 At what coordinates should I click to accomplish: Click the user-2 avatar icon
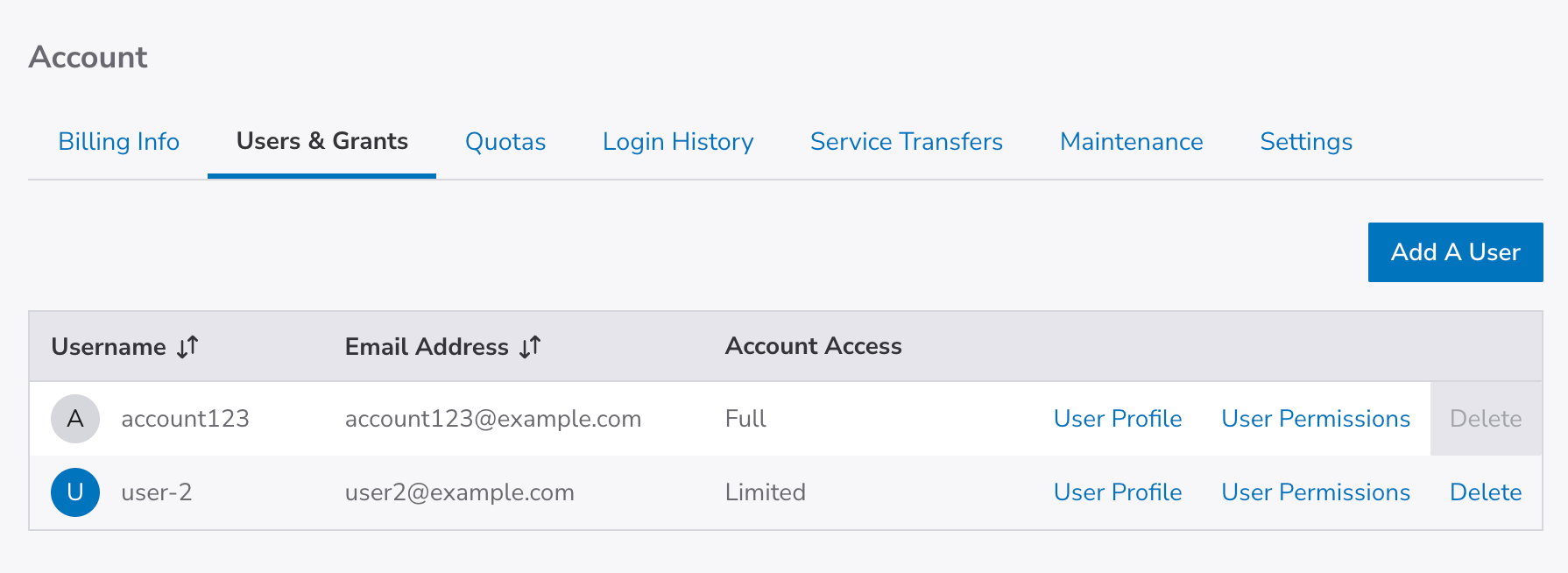(x=75, y=492)
